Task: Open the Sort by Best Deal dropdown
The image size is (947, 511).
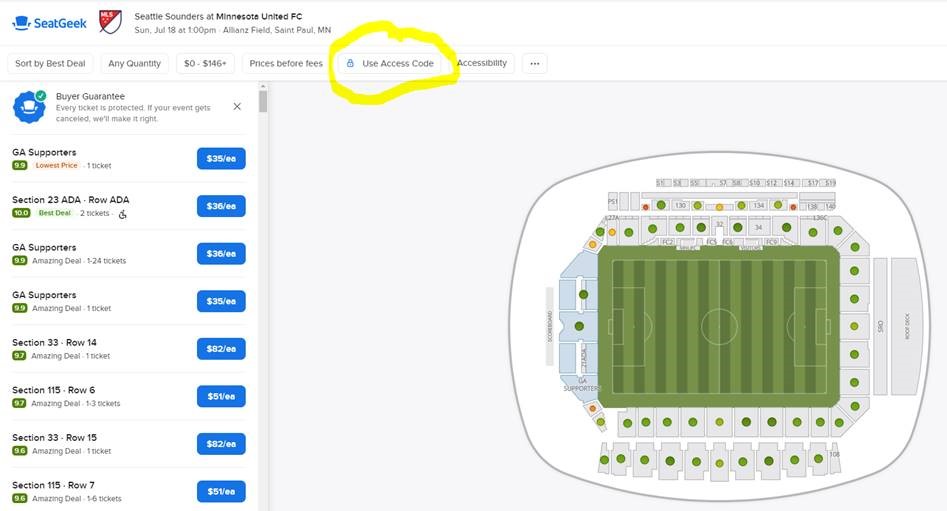Action: (x=50, y=63)
